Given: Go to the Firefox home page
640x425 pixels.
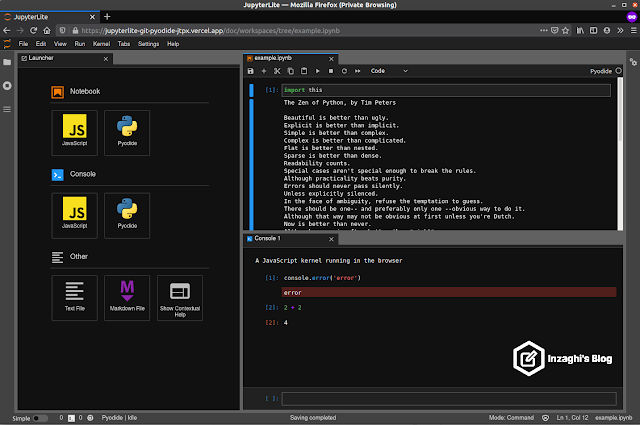Looking at the screenshot, I should pyautogui.click(x=47, y=30).
